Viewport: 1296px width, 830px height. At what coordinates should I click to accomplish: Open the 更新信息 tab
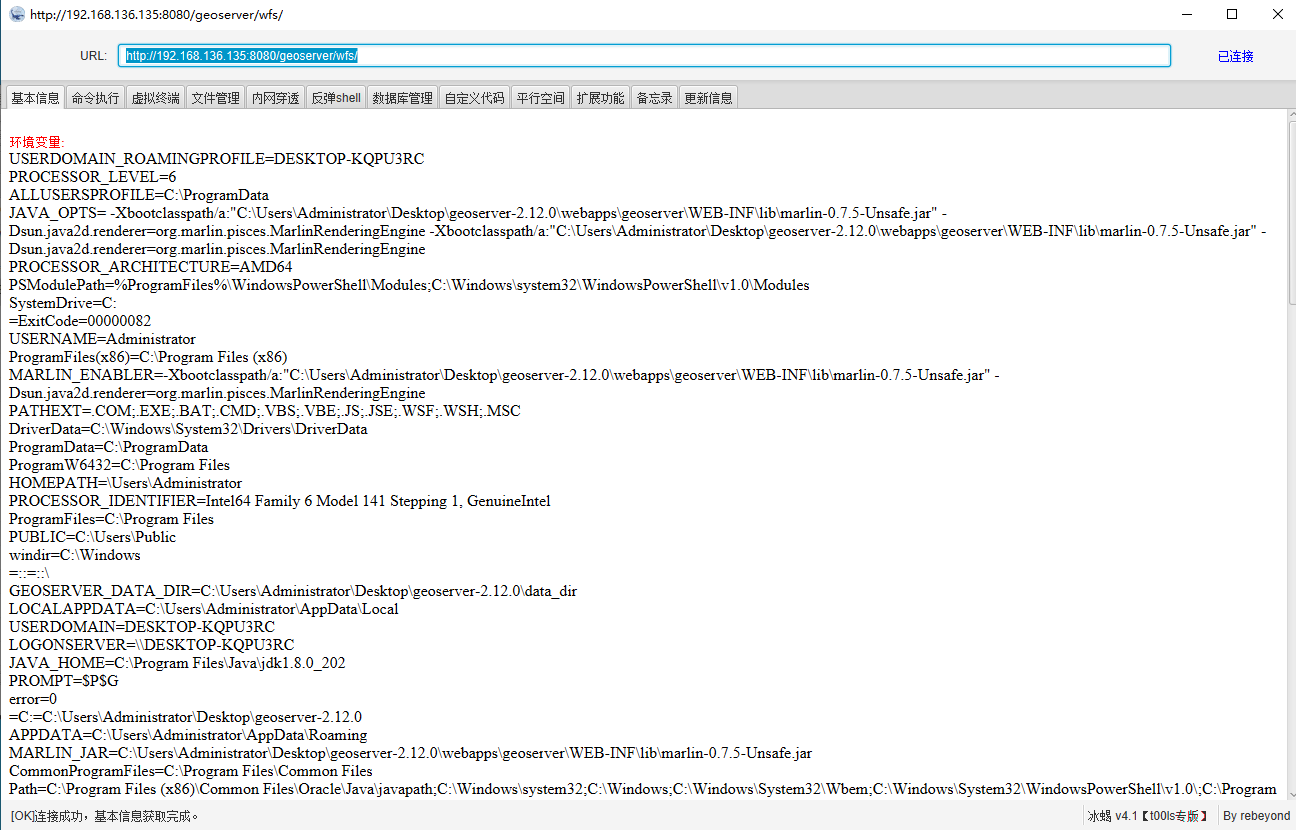(708, 98)
